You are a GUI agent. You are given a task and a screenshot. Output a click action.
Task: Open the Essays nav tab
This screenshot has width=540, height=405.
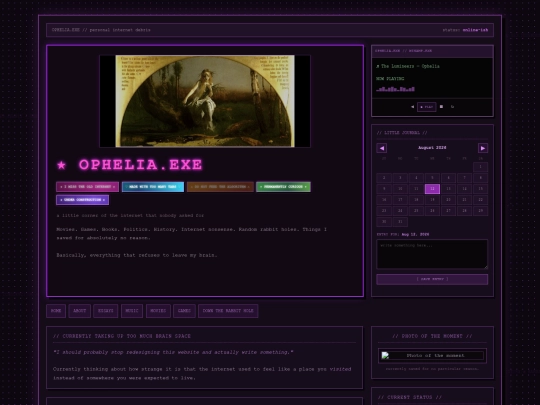105,311
